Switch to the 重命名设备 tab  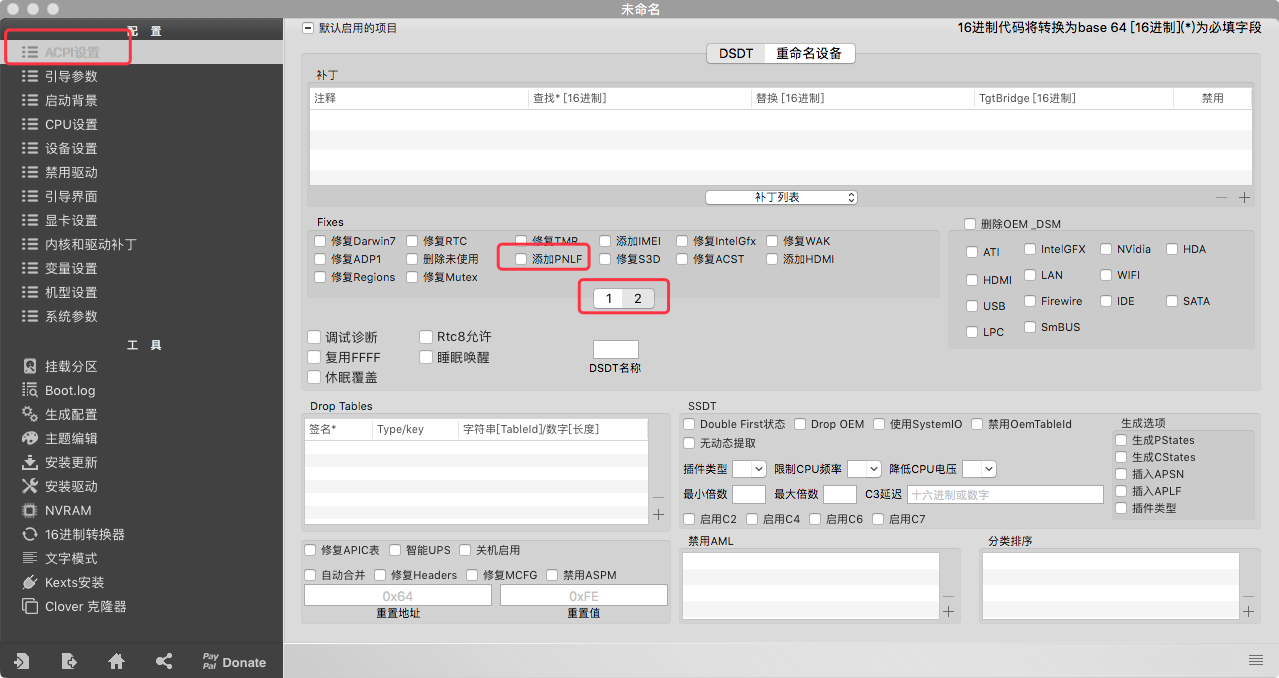pyautogui.click(x=809, y=53)
